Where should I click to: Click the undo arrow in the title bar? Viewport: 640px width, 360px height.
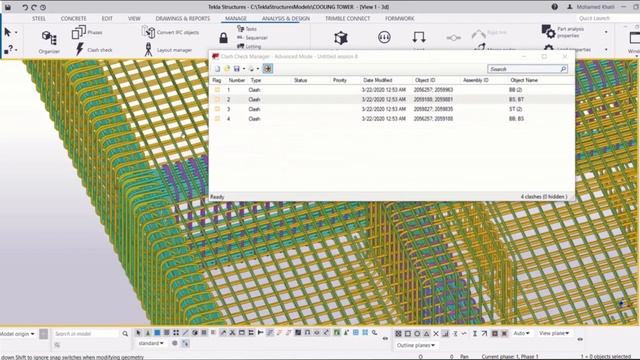pos(25,7)
